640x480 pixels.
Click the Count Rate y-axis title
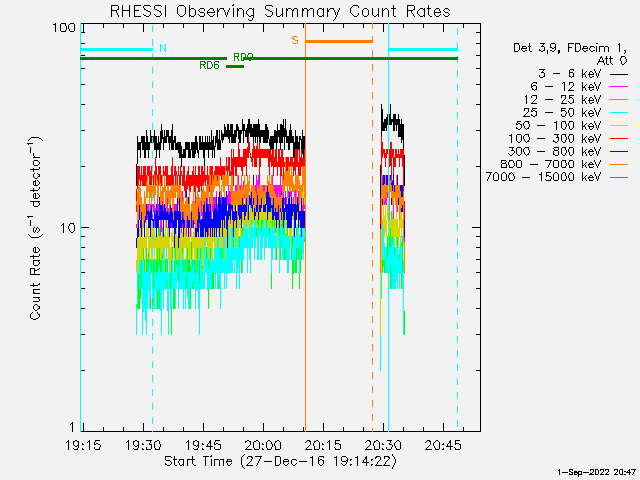pos(36,228)
